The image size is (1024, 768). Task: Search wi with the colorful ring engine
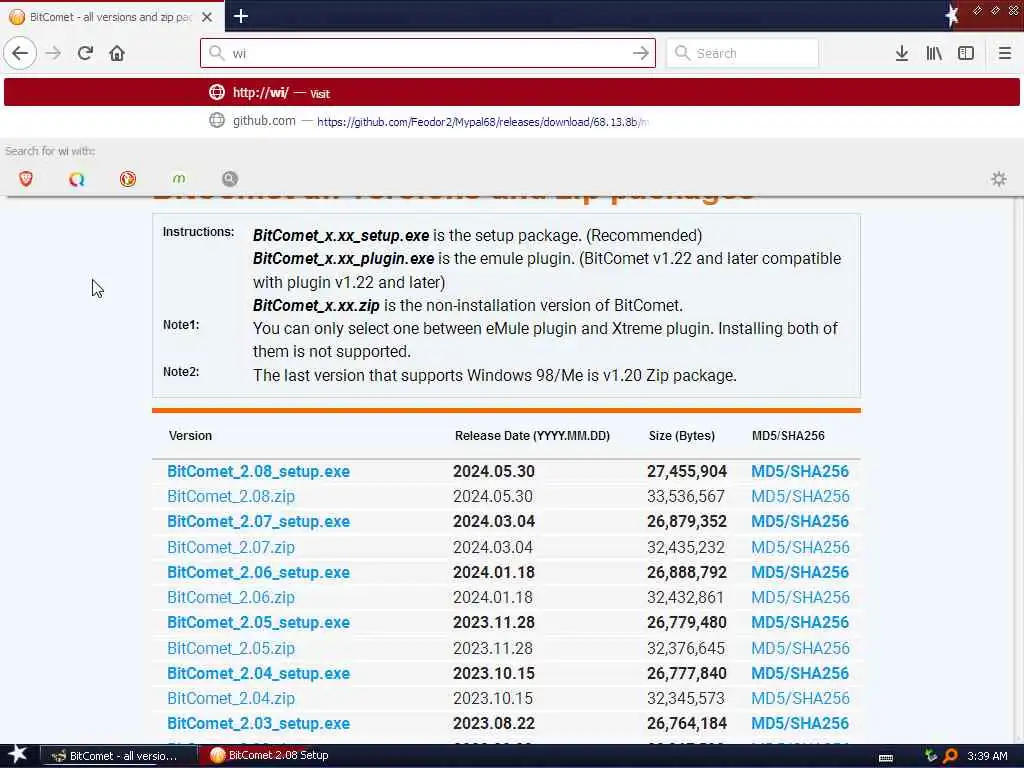(x=76, y=178)
